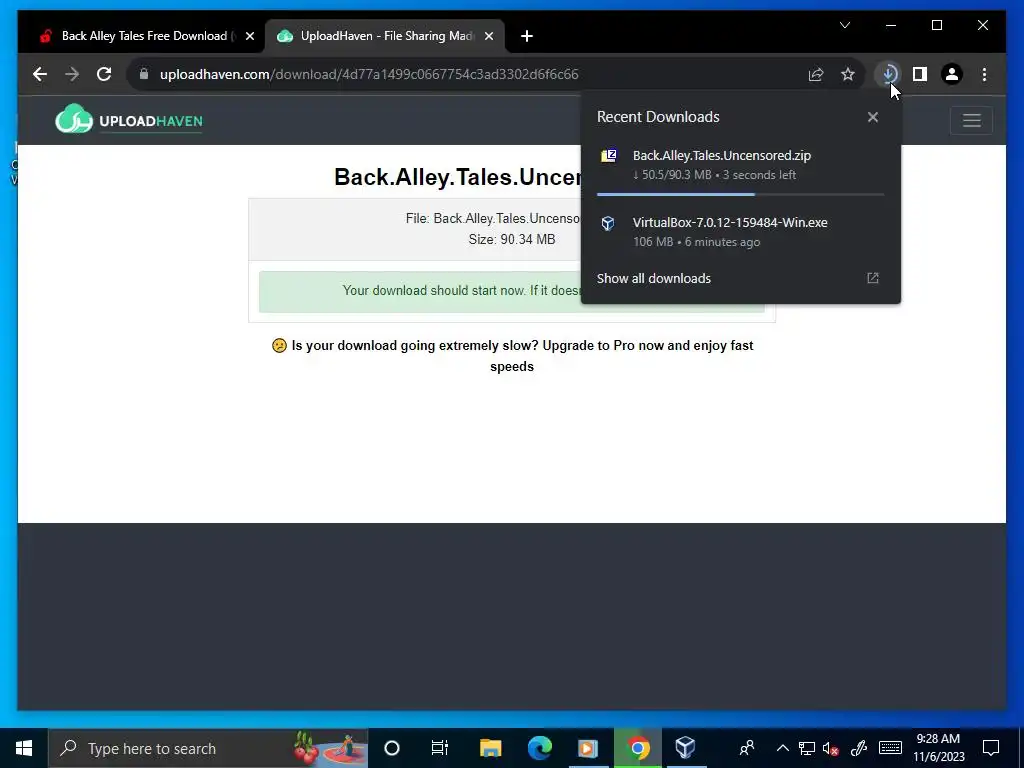Go back to the previous page
The image size is (1024, 768).
pyautogui.click(x=40, y=74)
